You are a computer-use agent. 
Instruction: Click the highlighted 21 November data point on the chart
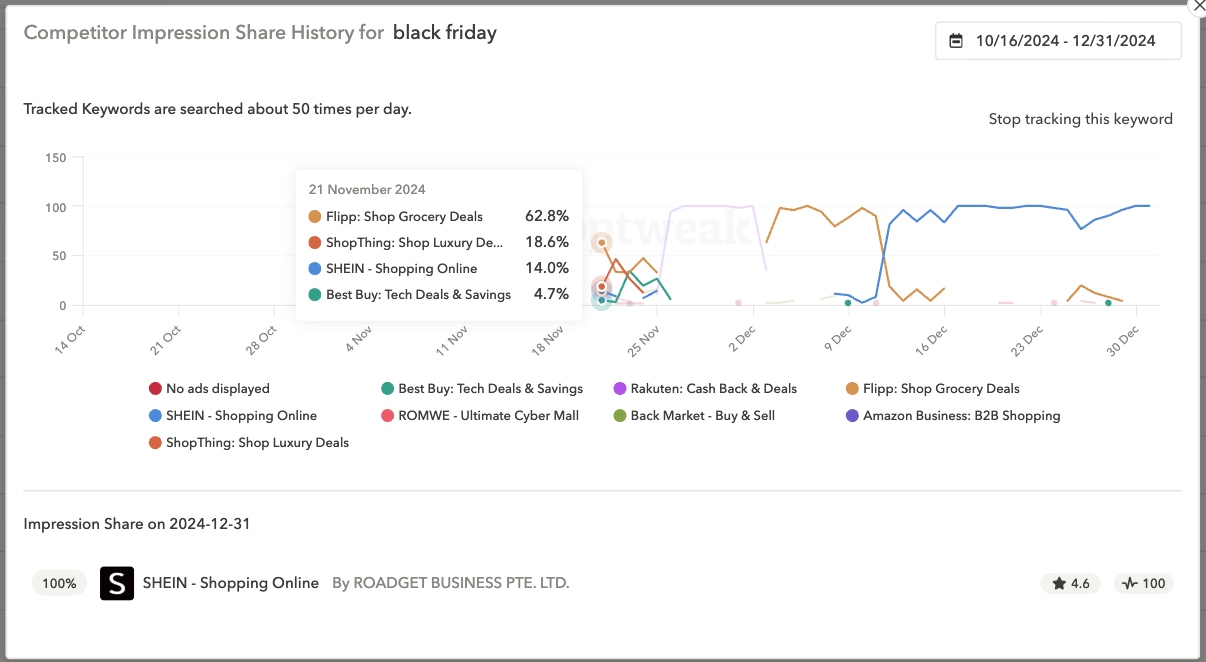601,241
